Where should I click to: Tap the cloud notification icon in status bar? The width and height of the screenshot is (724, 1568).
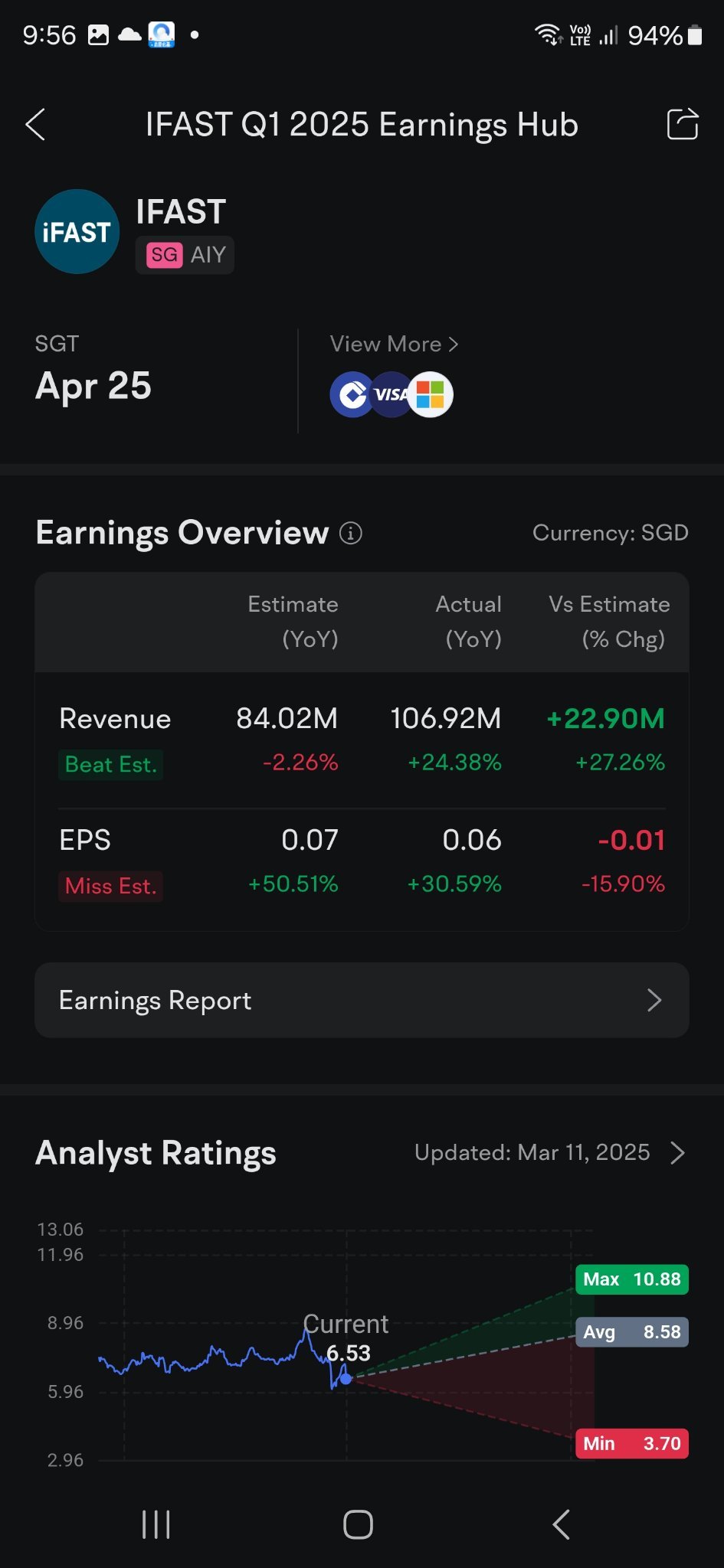coord(129,35)
